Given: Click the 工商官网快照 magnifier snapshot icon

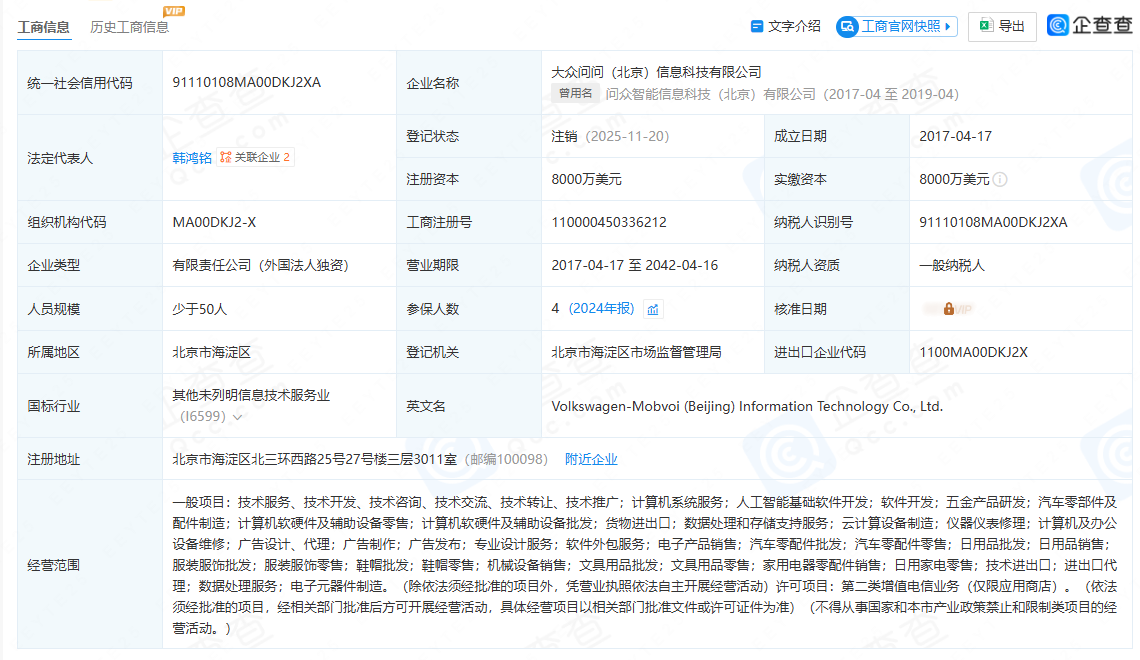Looking at the screenshot, I should 848,26.
